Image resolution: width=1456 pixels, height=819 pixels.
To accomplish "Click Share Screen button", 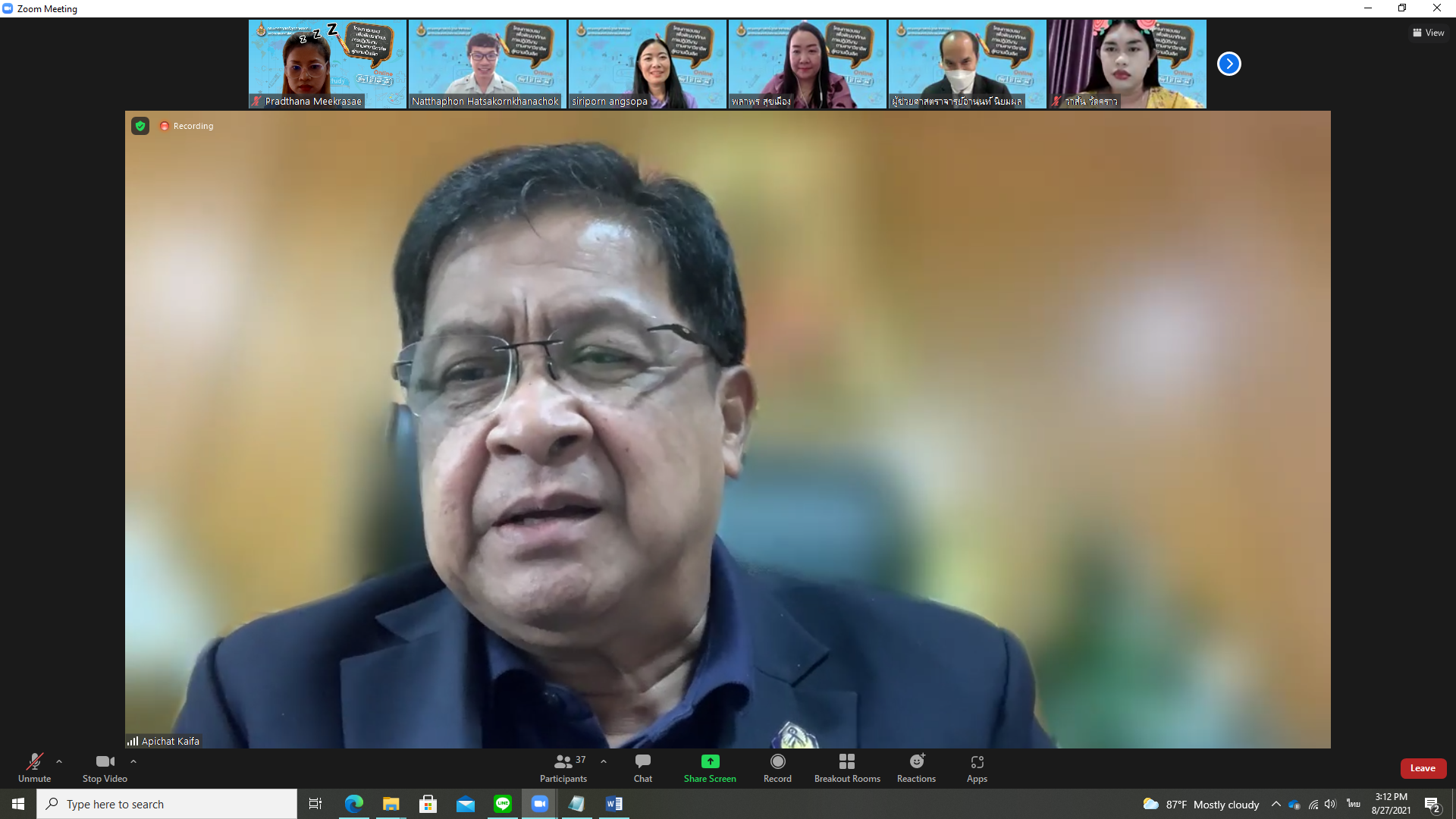I will pyautogui.click(x=710, y=767).
